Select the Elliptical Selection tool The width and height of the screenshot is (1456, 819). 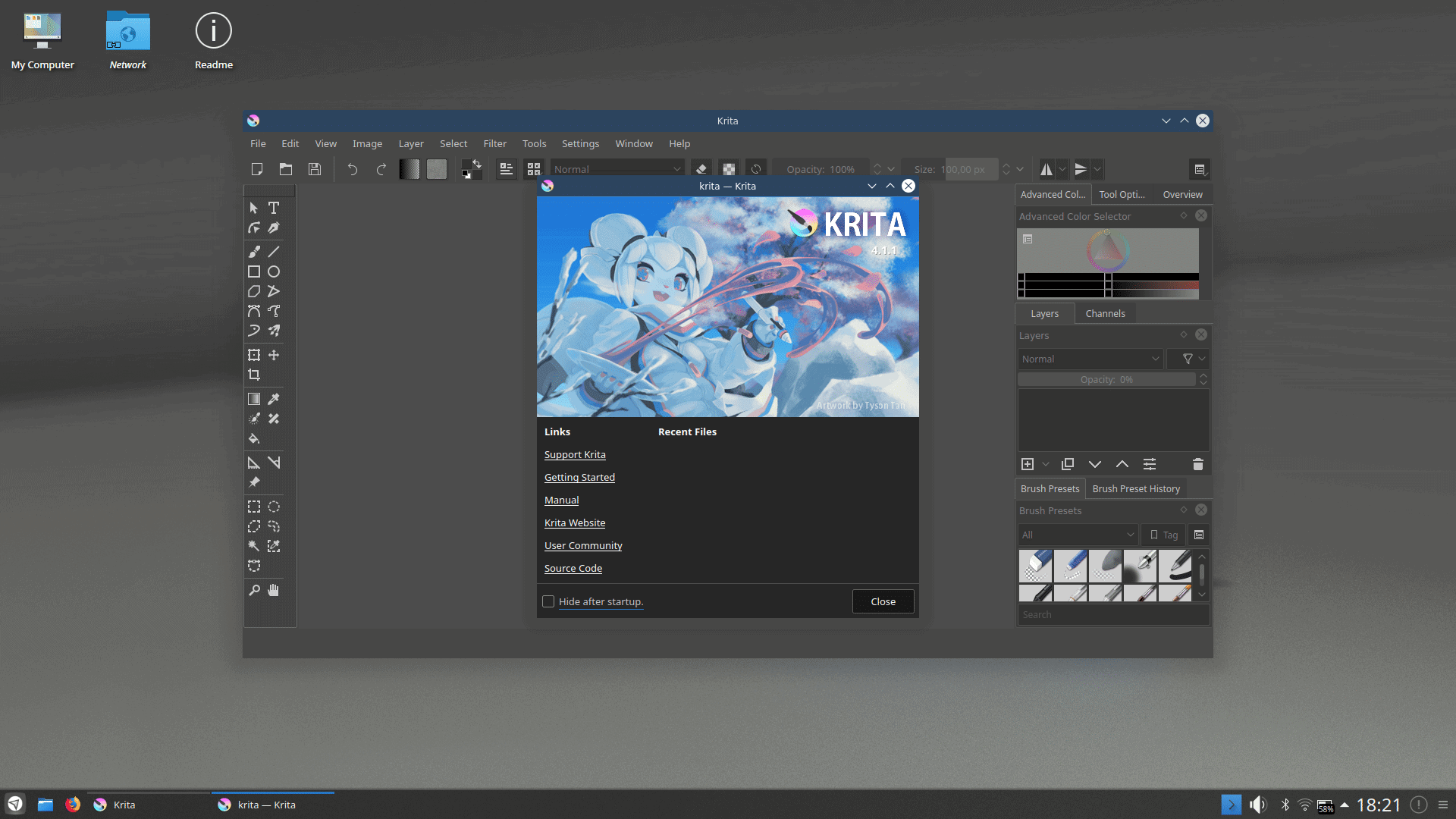coord(274,507)
